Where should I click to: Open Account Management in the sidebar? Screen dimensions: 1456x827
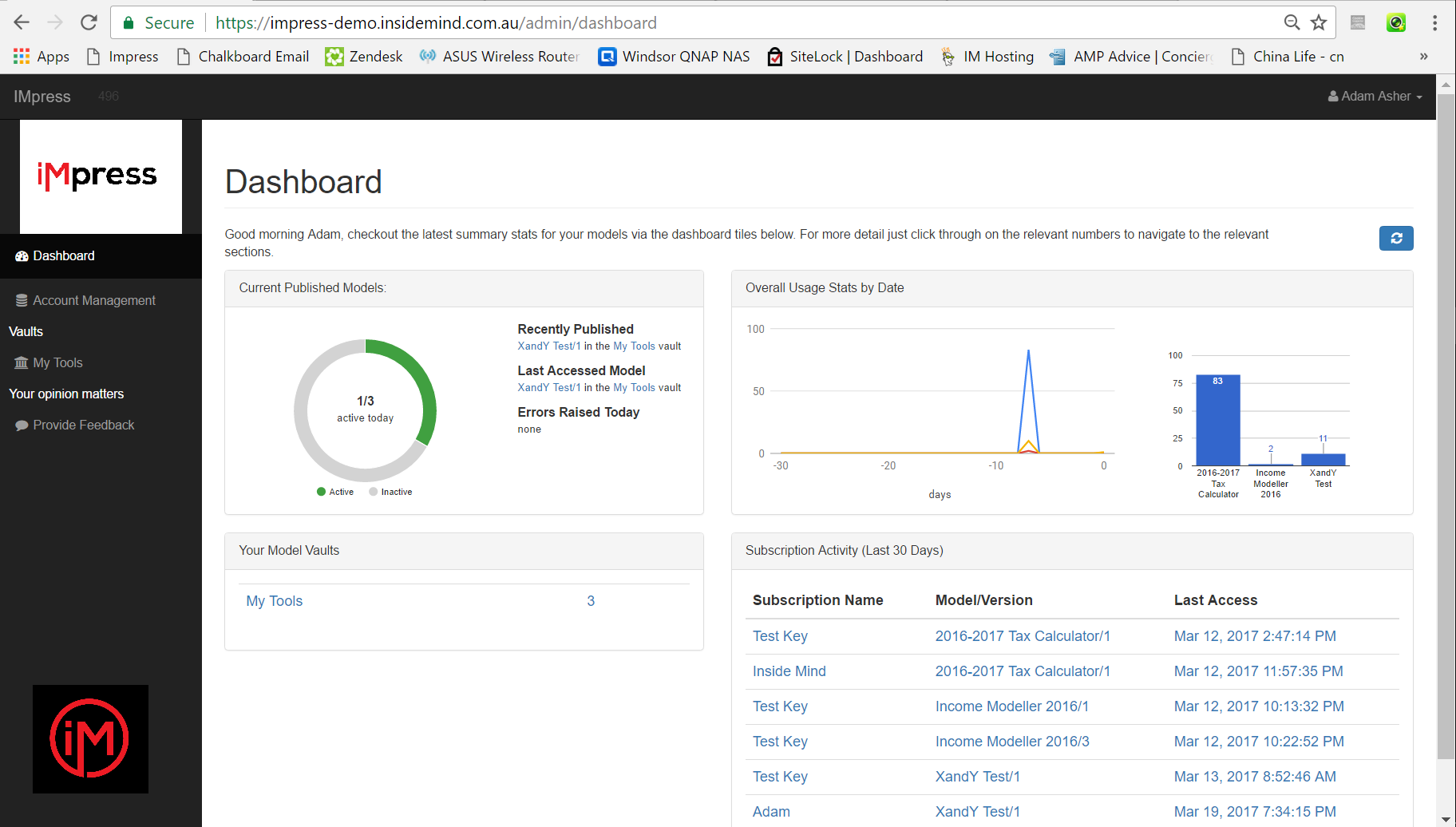pyautogui.click(x=93, y=300)
